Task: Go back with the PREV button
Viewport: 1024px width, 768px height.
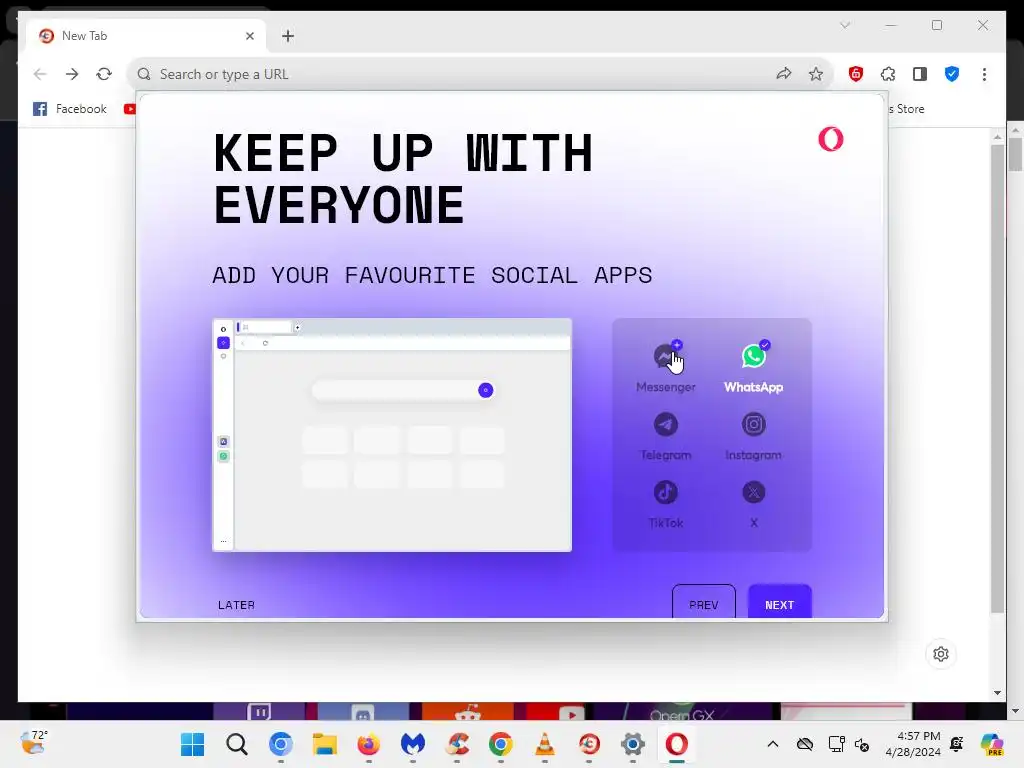Action: 703,603
